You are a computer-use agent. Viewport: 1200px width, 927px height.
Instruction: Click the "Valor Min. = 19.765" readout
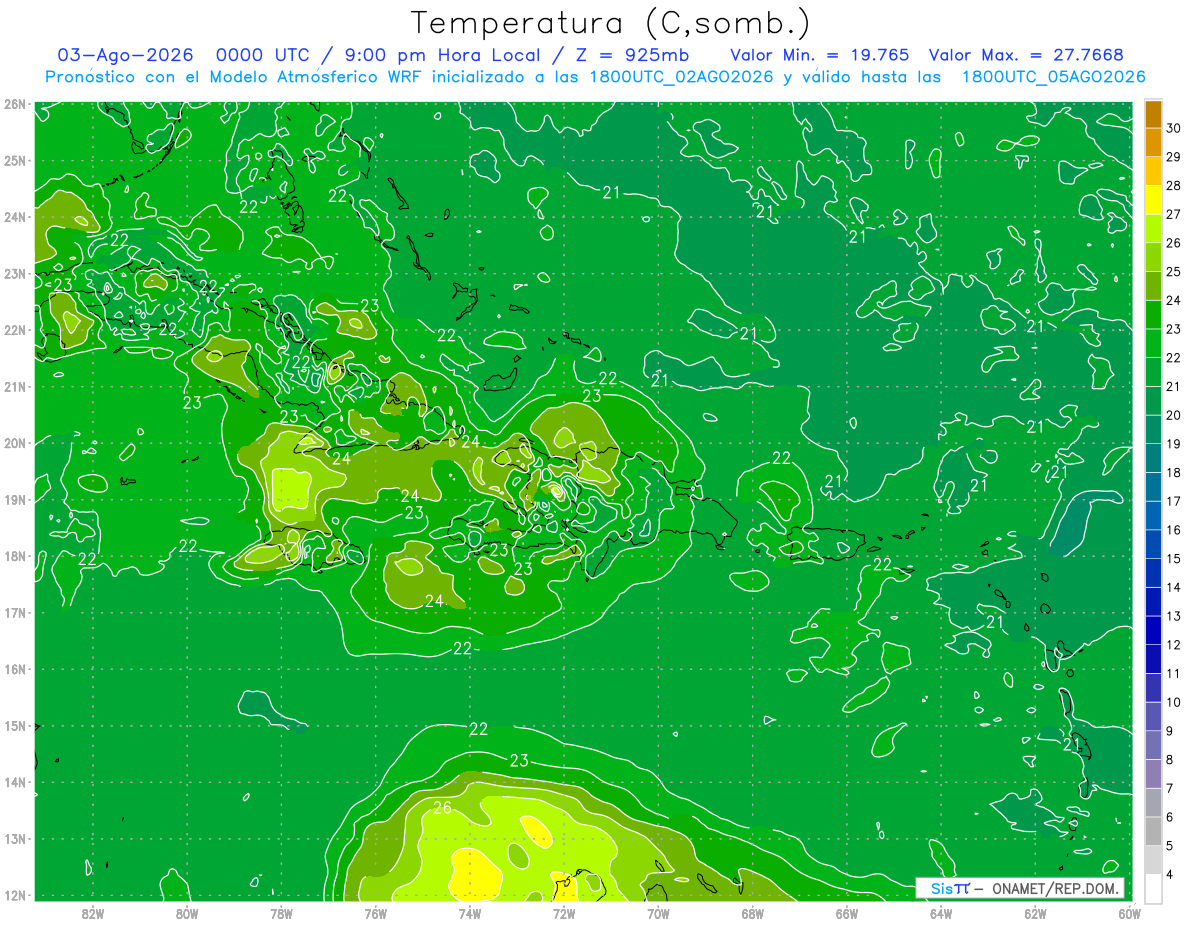(x=819, y=55)
